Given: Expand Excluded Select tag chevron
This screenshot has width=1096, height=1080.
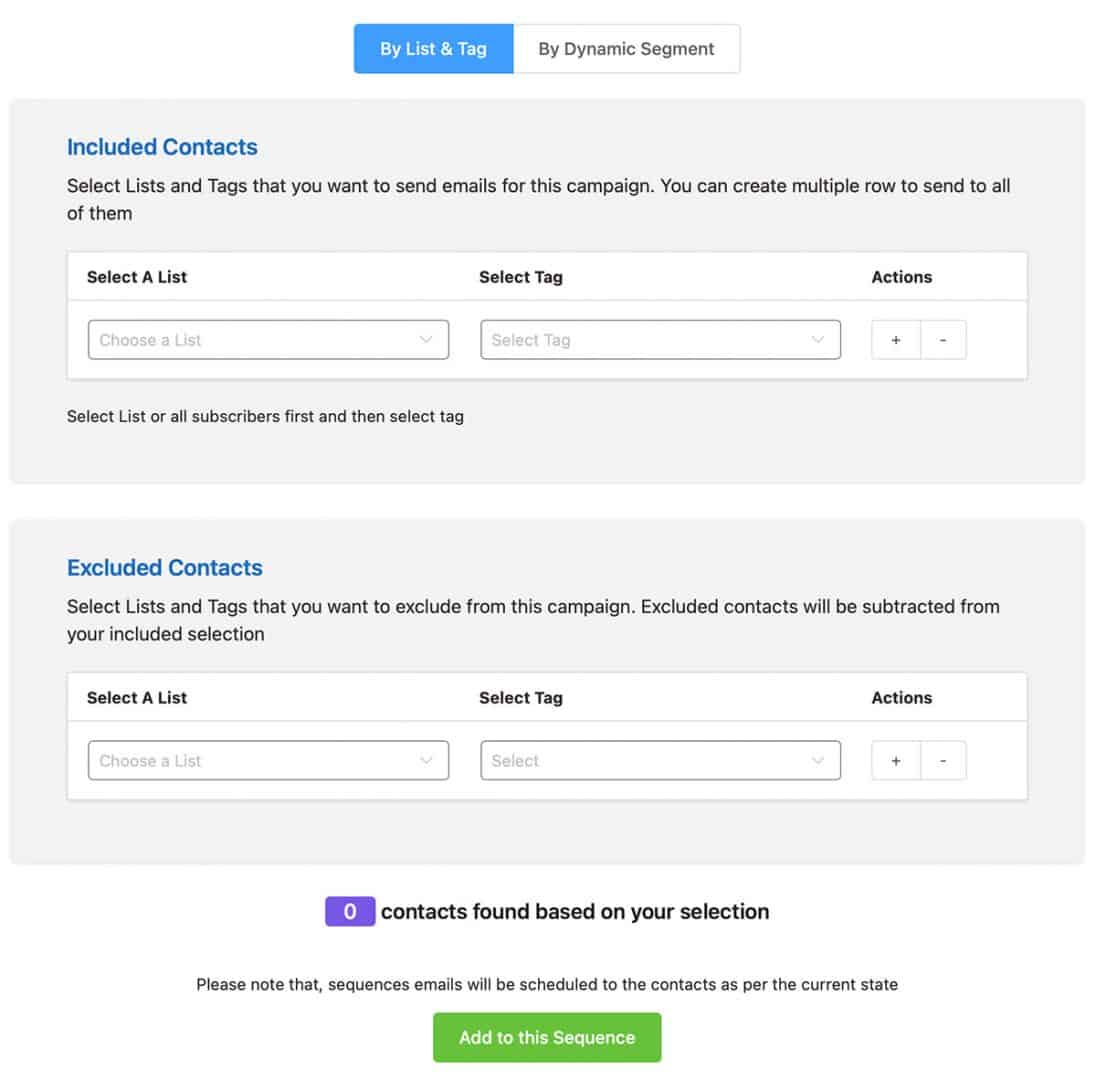Looking at the screenshot, I should point(817,761).
